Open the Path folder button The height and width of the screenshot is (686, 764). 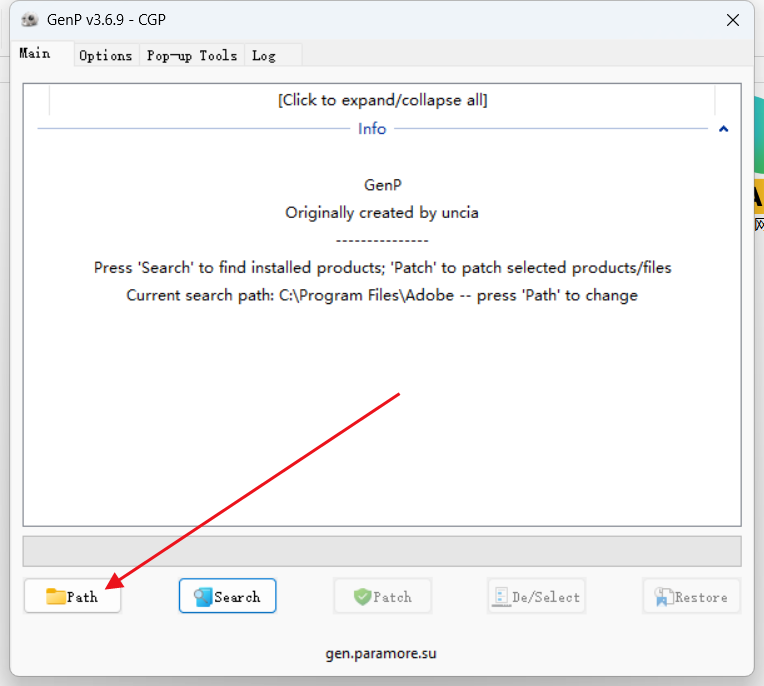[72, 595]
